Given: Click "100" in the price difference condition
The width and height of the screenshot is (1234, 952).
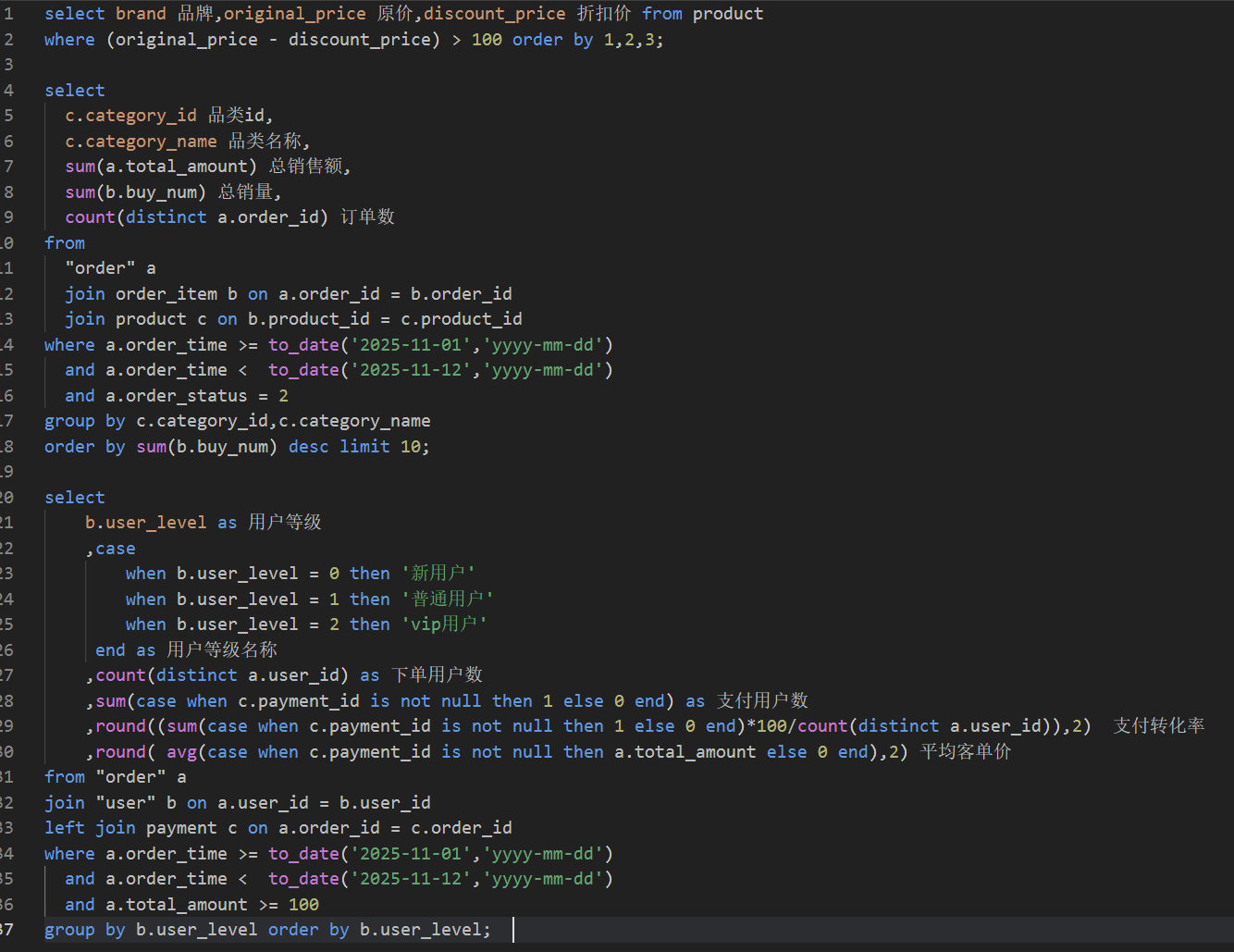Looking at the screenshot, I should [487, 40].
